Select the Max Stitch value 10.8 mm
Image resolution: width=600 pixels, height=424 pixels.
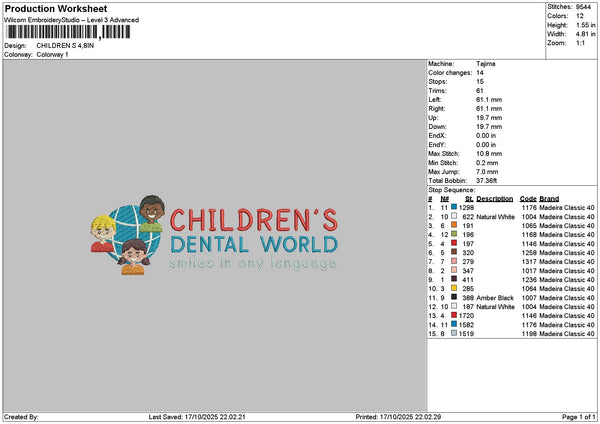489,154
